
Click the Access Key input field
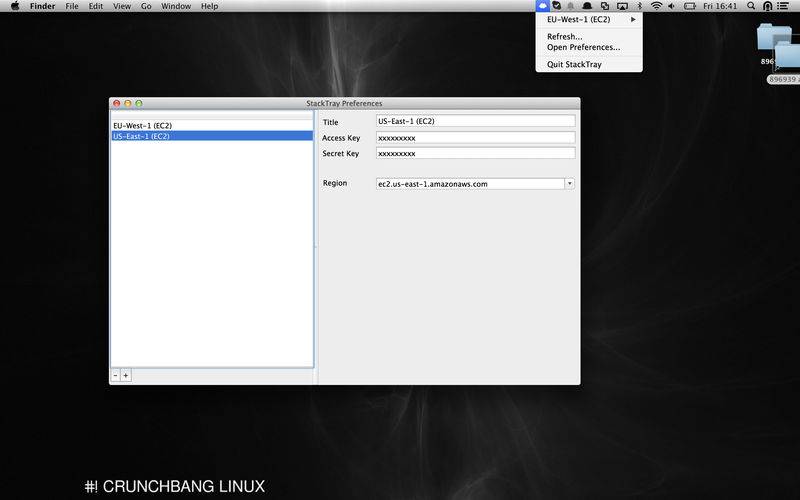476,138
